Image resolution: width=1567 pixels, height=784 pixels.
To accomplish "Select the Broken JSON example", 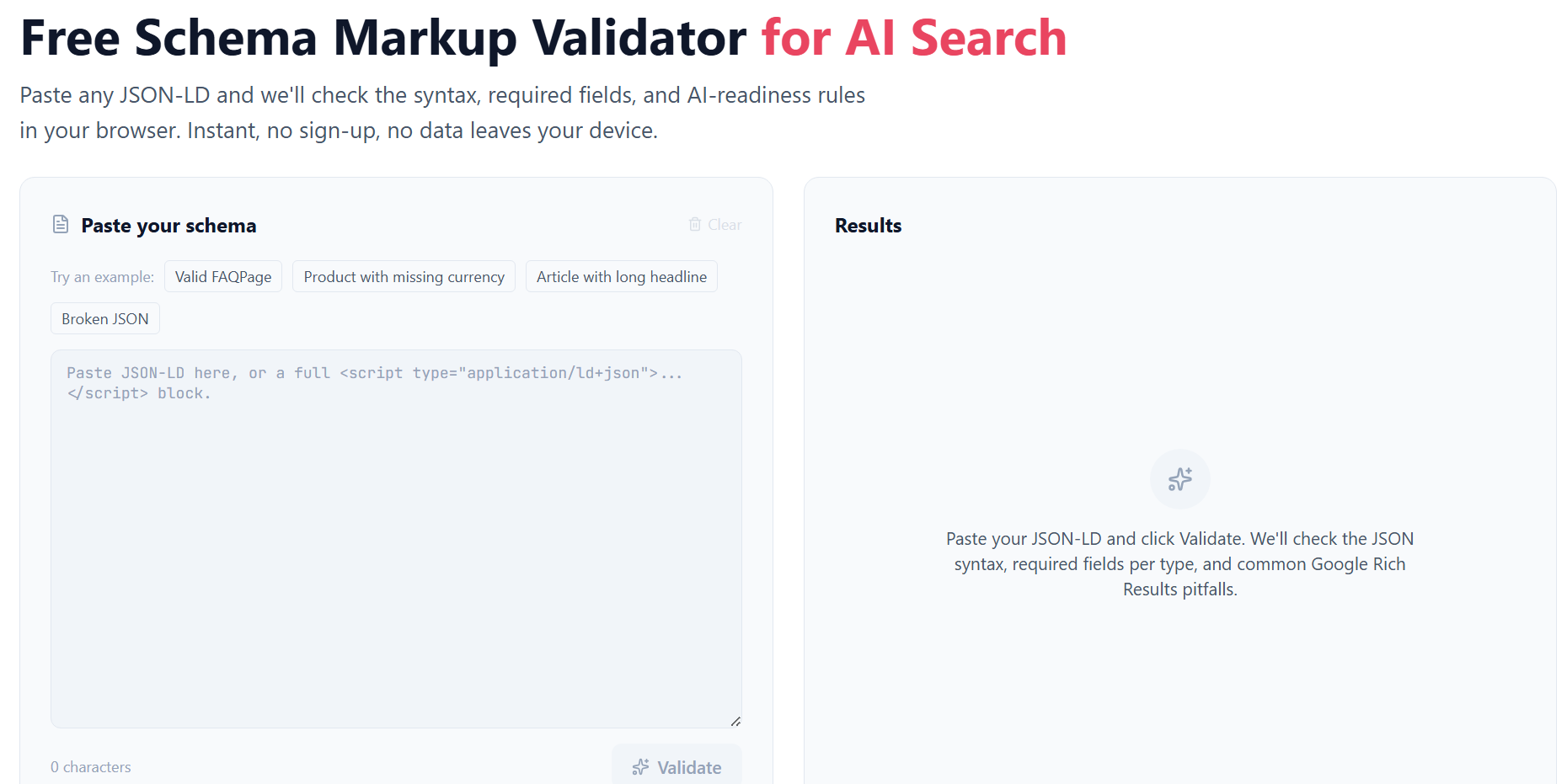I will click(104, 318).
